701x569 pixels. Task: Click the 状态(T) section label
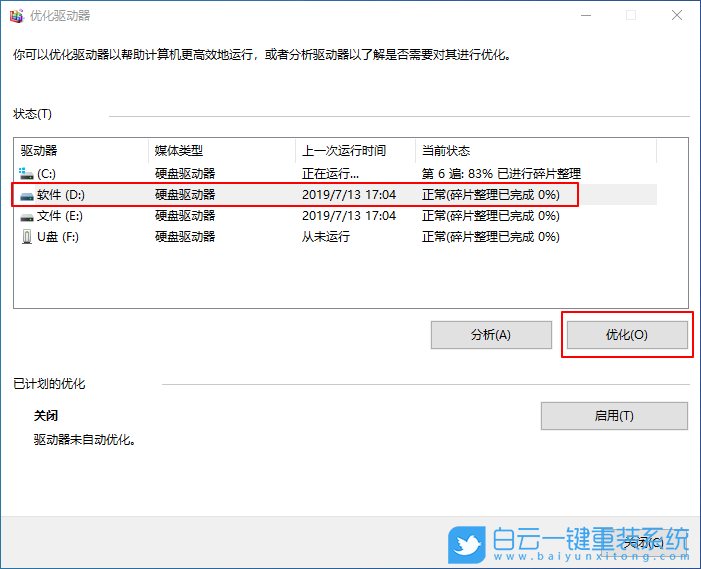pos(32,114)
